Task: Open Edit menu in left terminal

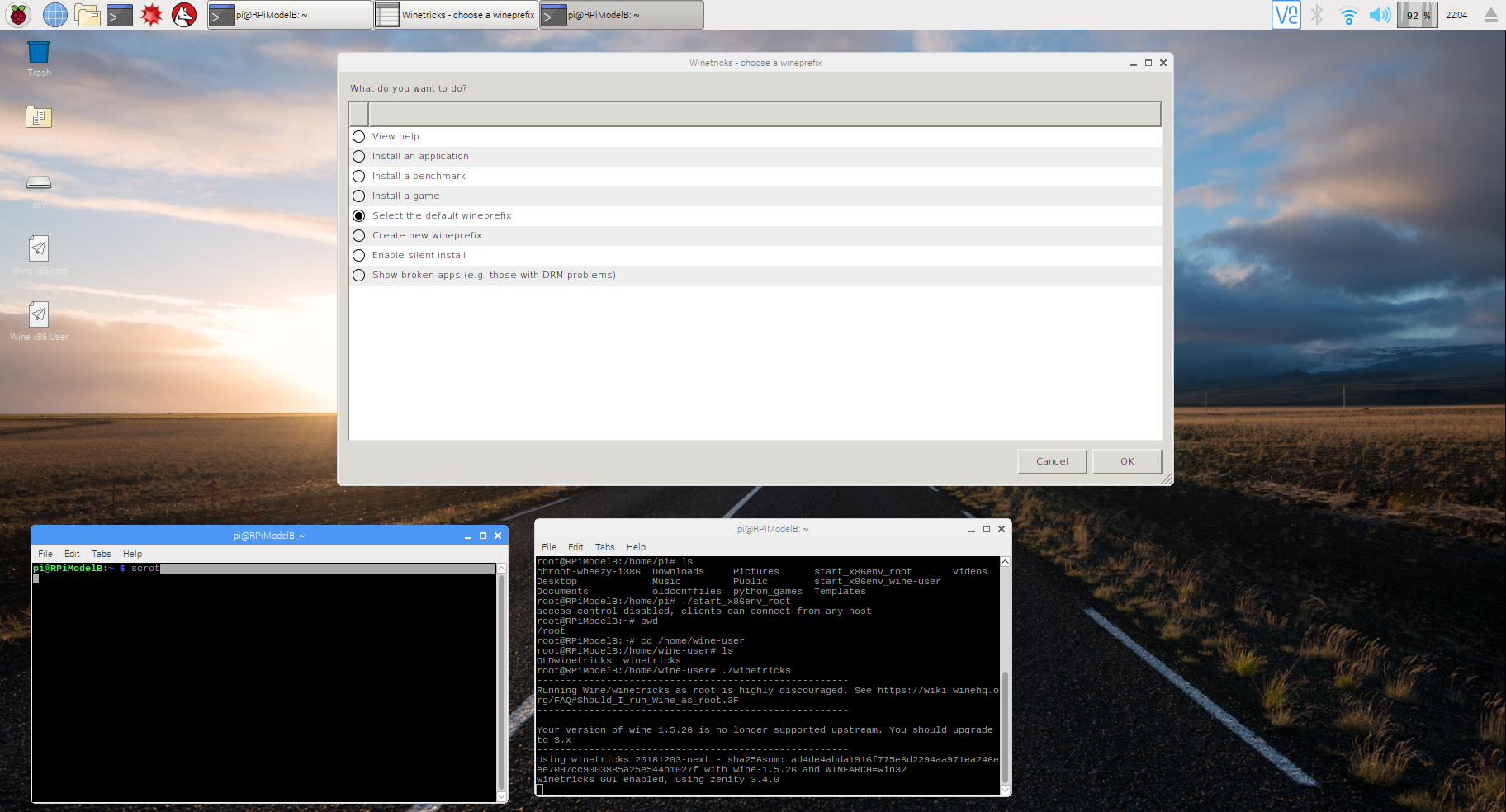Action: pos(72,554)
